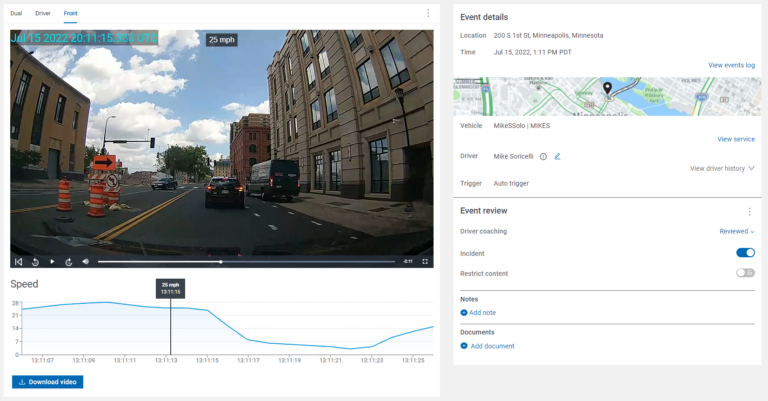Screen dimensions: 768x401
Task: Open Event review three-dot menu
Action: pos(749,212)
